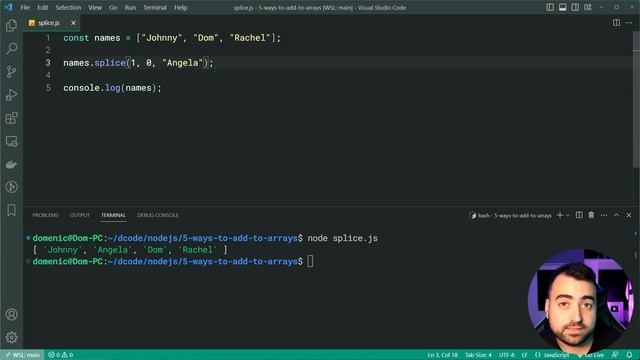Split the terminal
Screen dimensions: 640x360
coord(579,215)
